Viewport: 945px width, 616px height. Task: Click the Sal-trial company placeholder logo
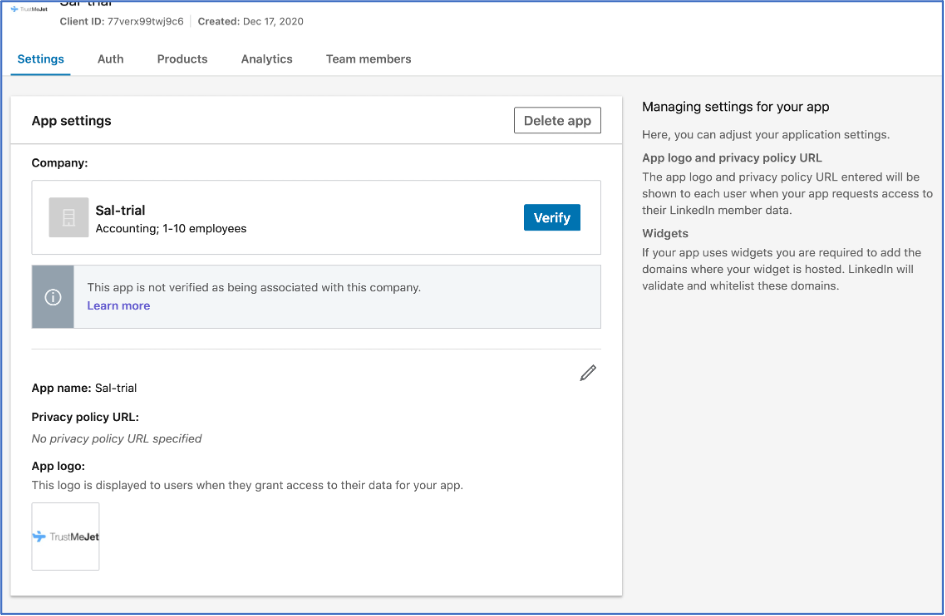click(69, 217)
